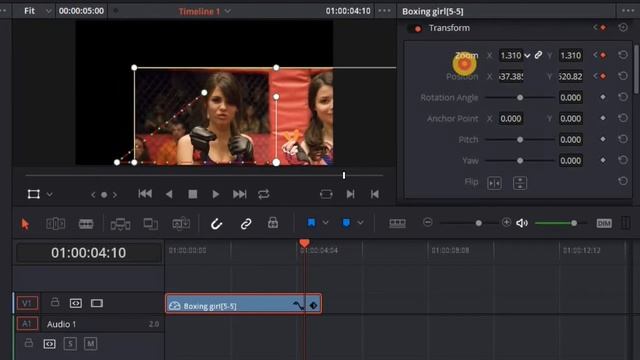Reset the entire Transform section
The width and height of the screenshot is (640, 360).
pos(623,27)
